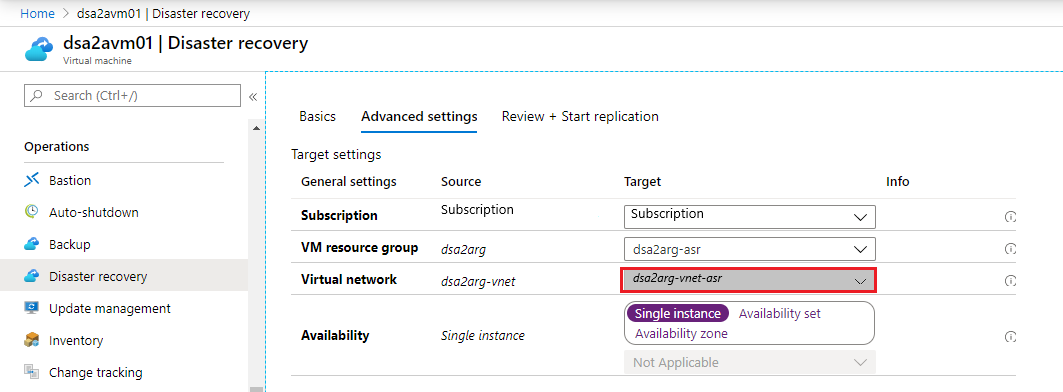Click the General settings column header
Screen dimensions: 1063x392
[x=348, y=181]
